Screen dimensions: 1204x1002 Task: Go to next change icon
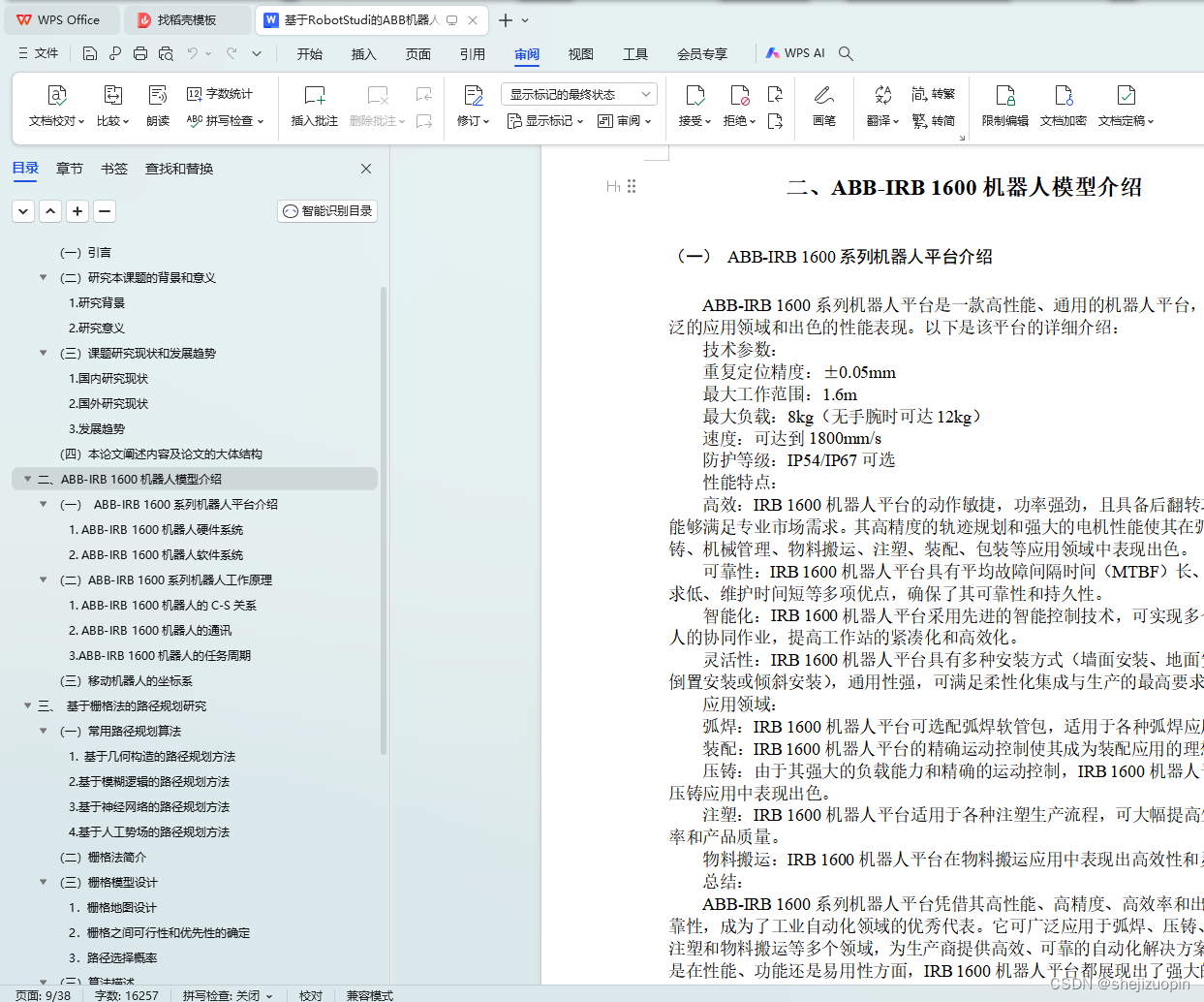point(775,121)
